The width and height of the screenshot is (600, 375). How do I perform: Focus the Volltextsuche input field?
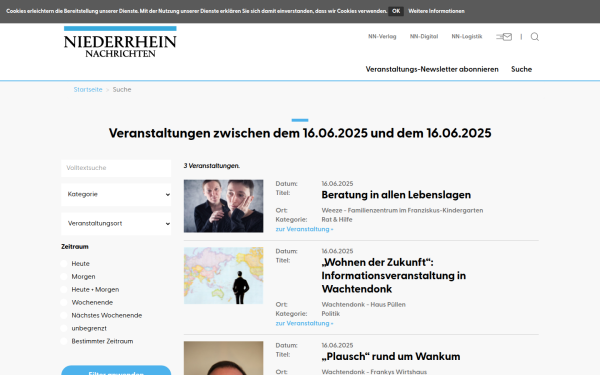(116, 168)
